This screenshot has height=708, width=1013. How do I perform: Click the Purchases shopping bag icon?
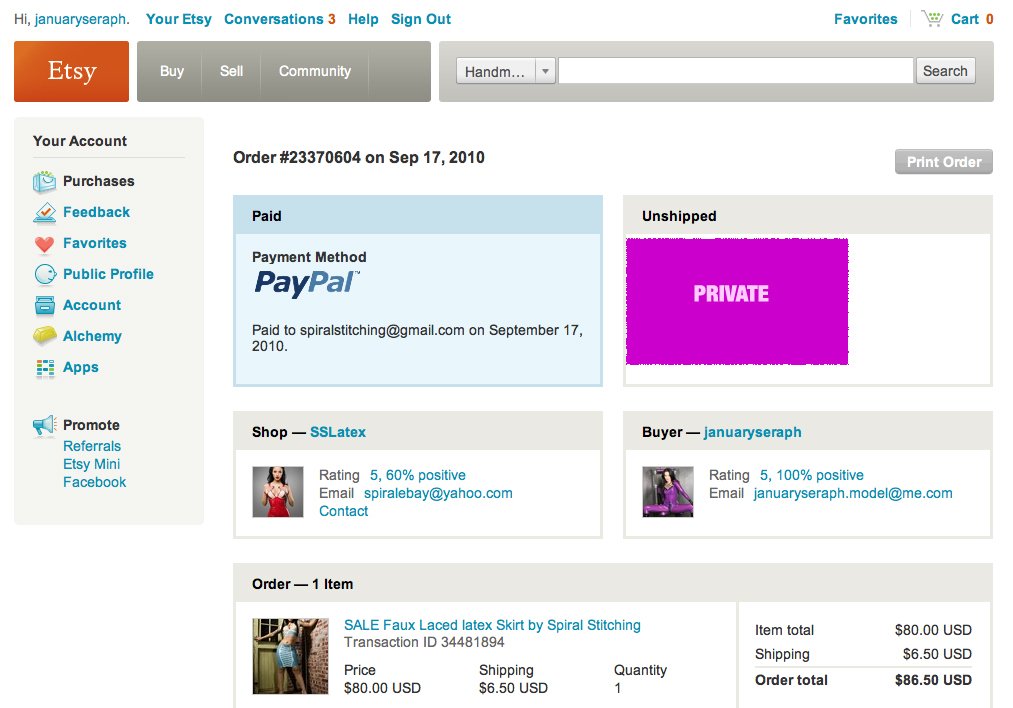coord(45,182)
